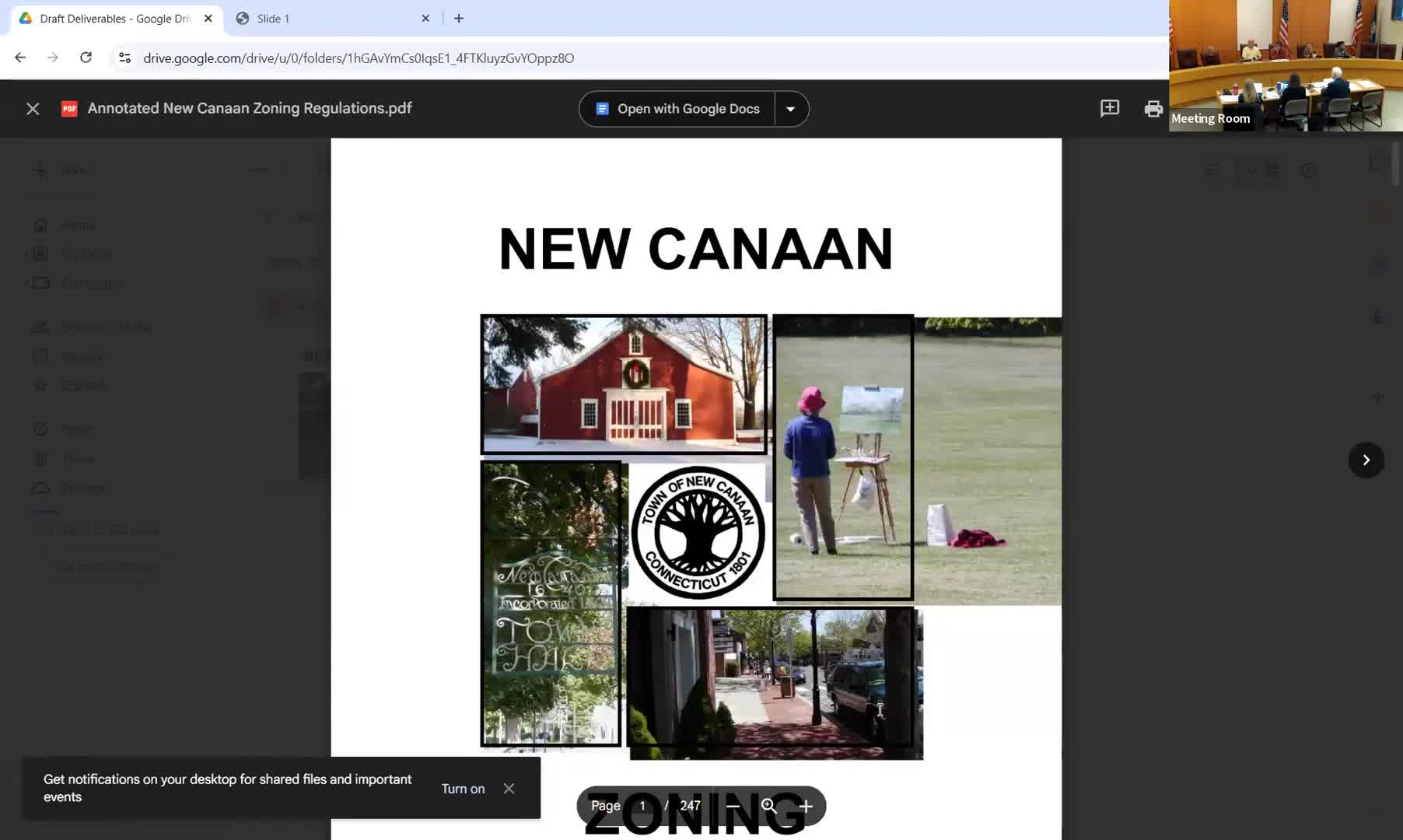The width and height of the screenshot is (1403, 840).
Task: Close the Draft Deliverables tab
Action: [208, 19]
